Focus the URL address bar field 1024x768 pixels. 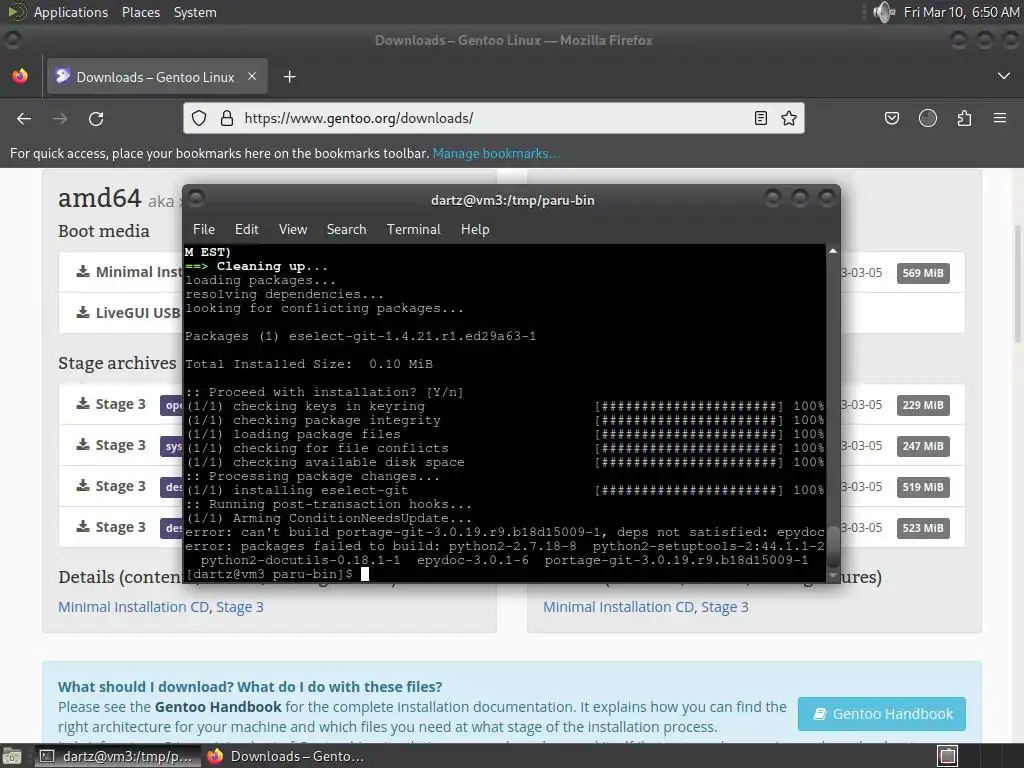[493, 118]
